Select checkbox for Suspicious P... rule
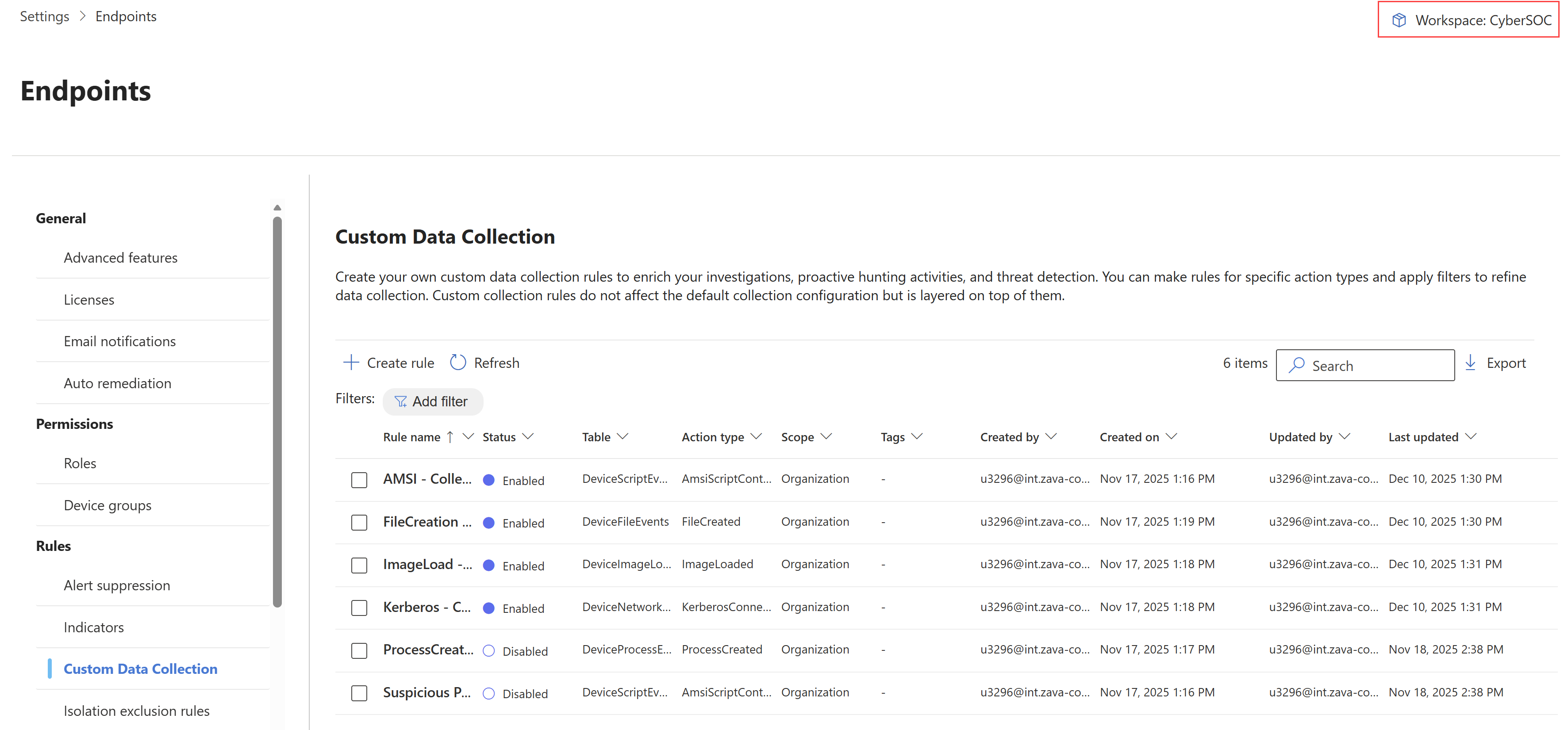The width and height of the screenshot is (1568, 730). point(359,693)
